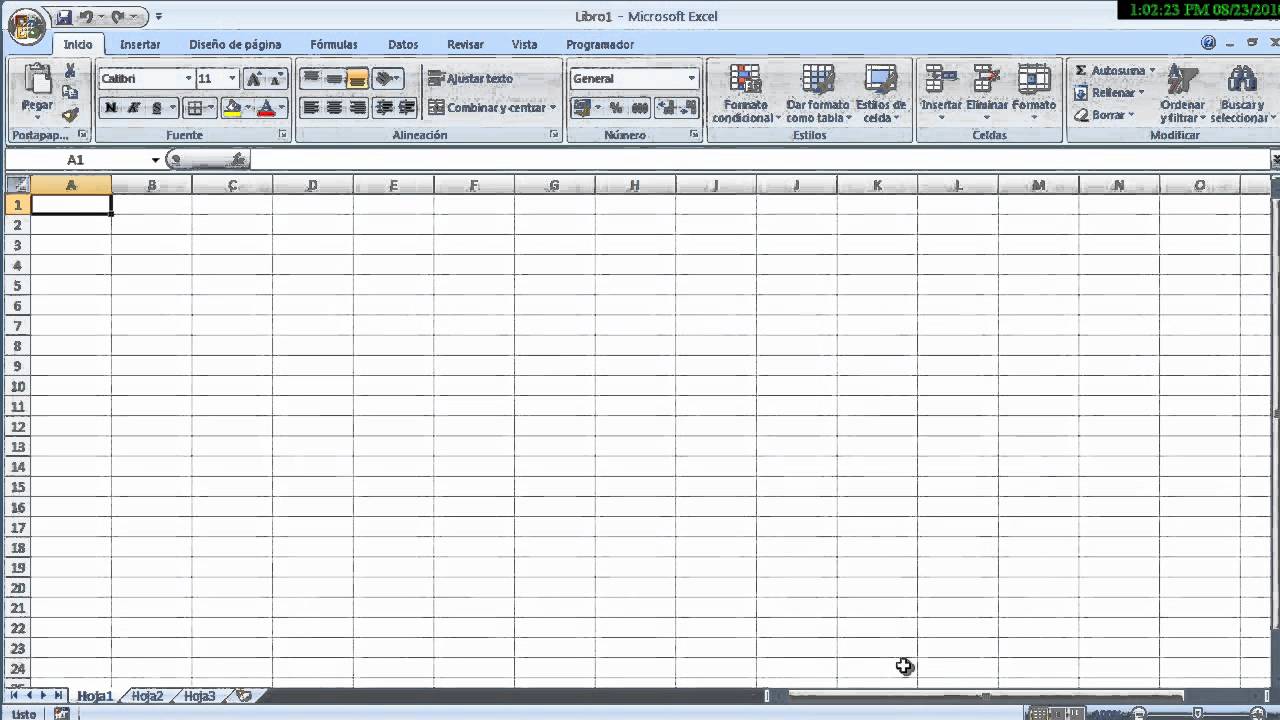Image resolution: width=1280 pixels, height=720 pixels.
Task: Open the General number format dropdown
Action: (691, 79)
